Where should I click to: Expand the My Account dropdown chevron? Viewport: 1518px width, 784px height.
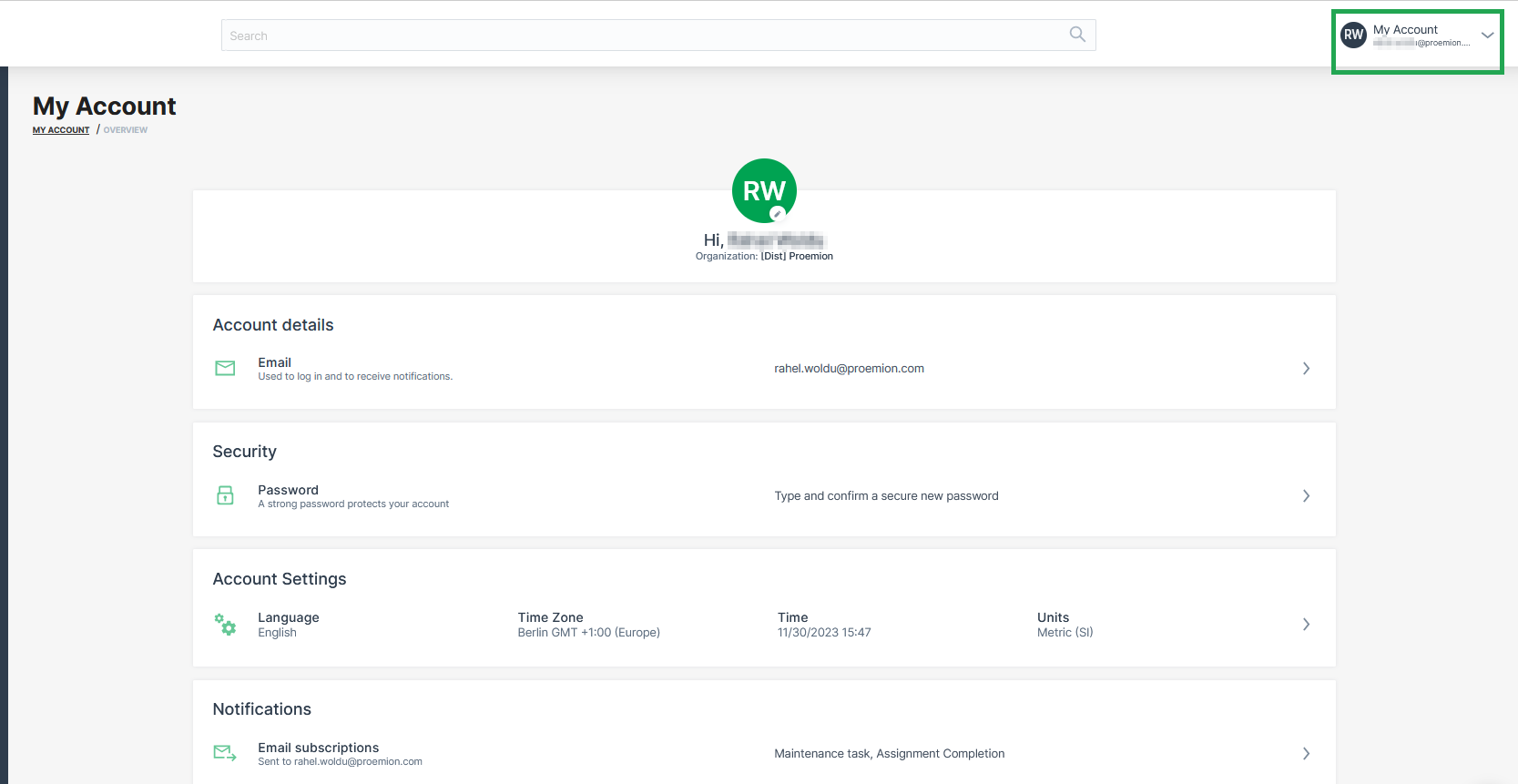click(x=1487, y=36)
